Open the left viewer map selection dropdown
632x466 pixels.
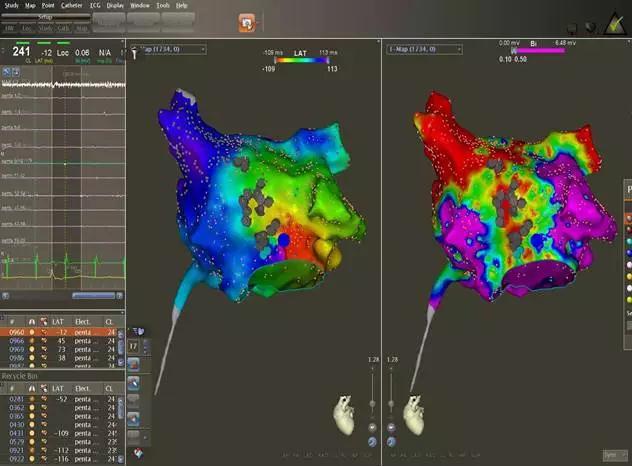[172, 49]
